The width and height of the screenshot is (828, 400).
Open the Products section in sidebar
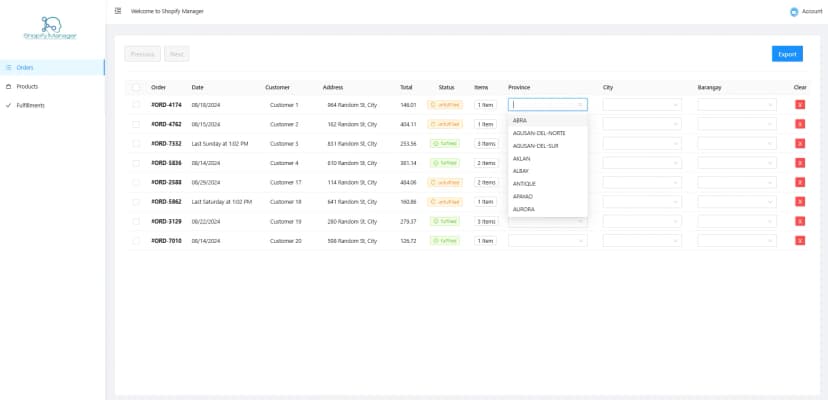(52, 86)
